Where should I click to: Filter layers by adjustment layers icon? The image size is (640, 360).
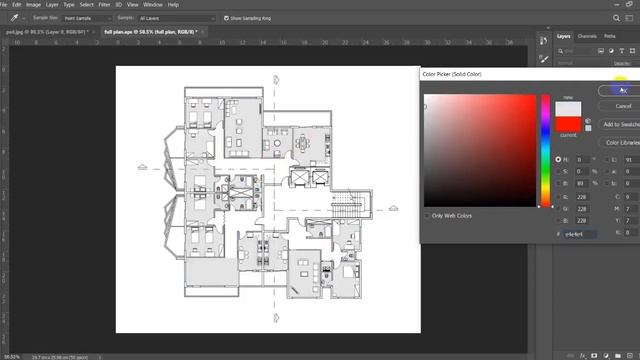click(611, 51)
